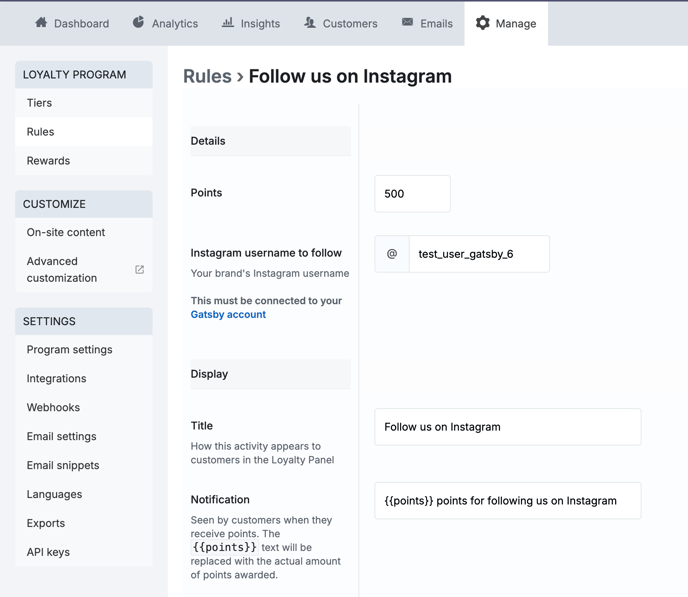
Task: Open On-site content in Customize
Action: 84,232
